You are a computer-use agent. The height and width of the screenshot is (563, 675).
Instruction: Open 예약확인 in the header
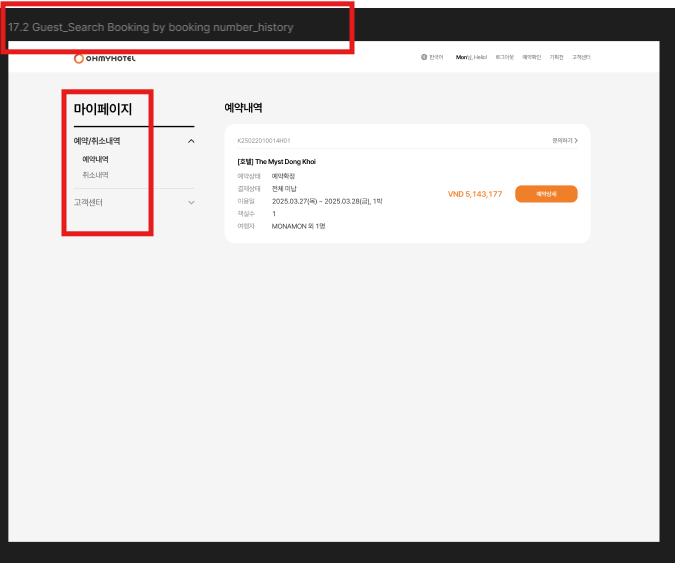(531, 57)
